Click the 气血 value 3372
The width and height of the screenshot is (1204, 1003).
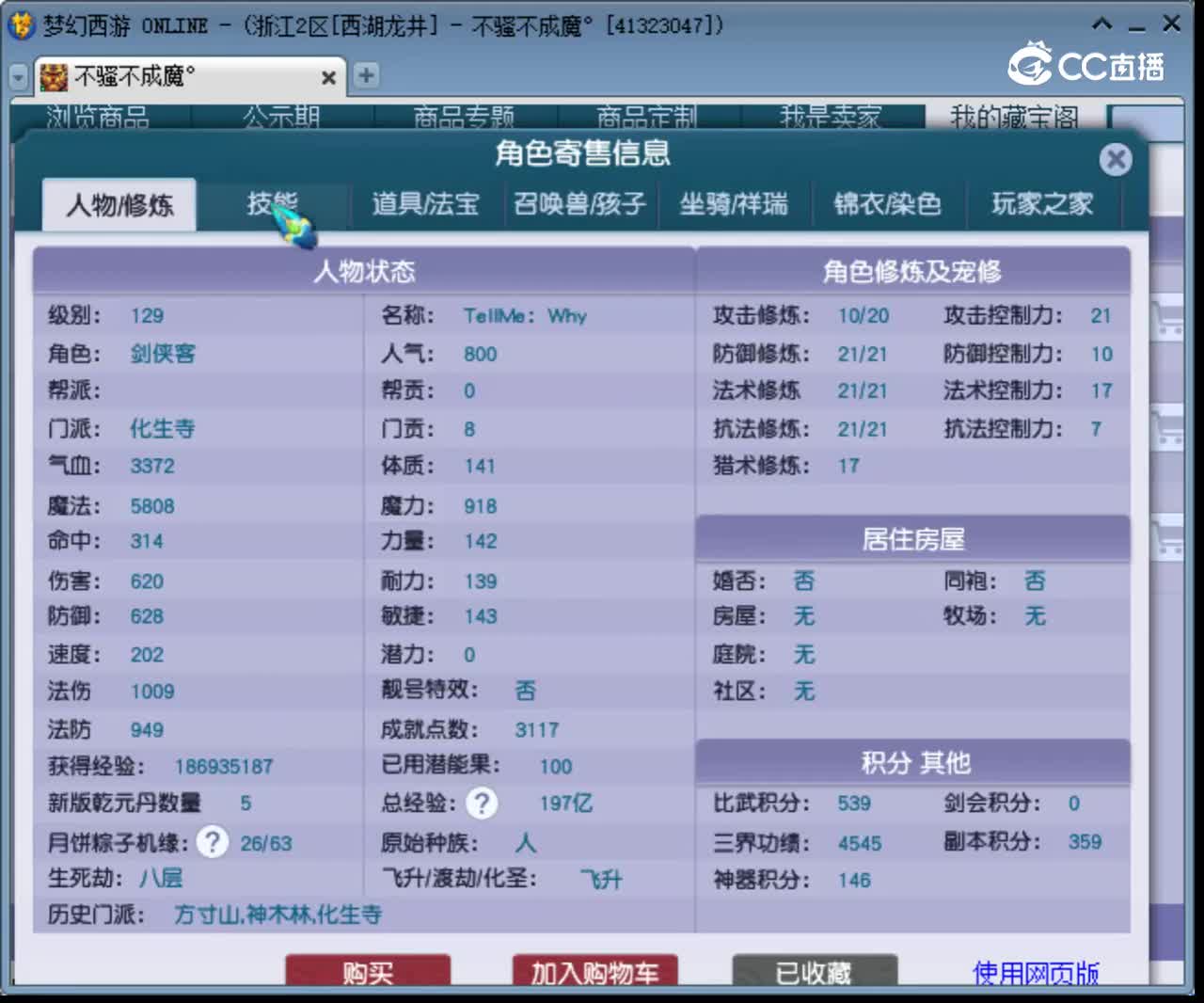(x=152, y=467)
